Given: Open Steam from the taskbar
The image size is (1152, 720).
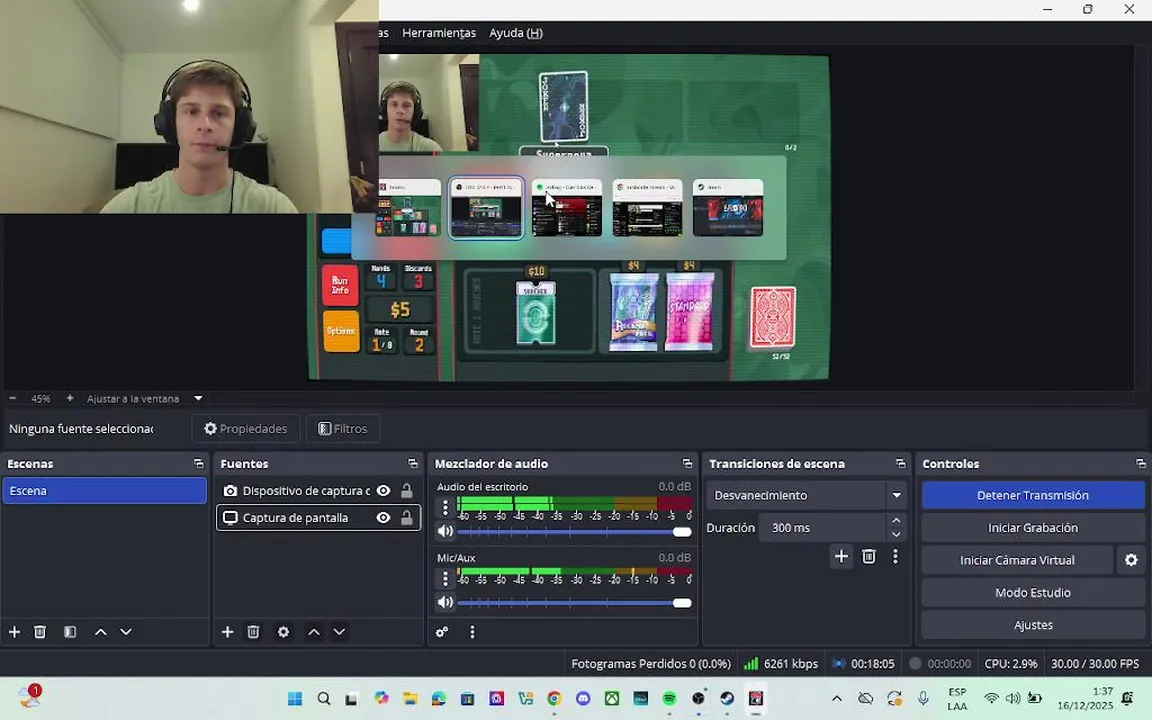Looking at the screenshot, I should [727, 698].
